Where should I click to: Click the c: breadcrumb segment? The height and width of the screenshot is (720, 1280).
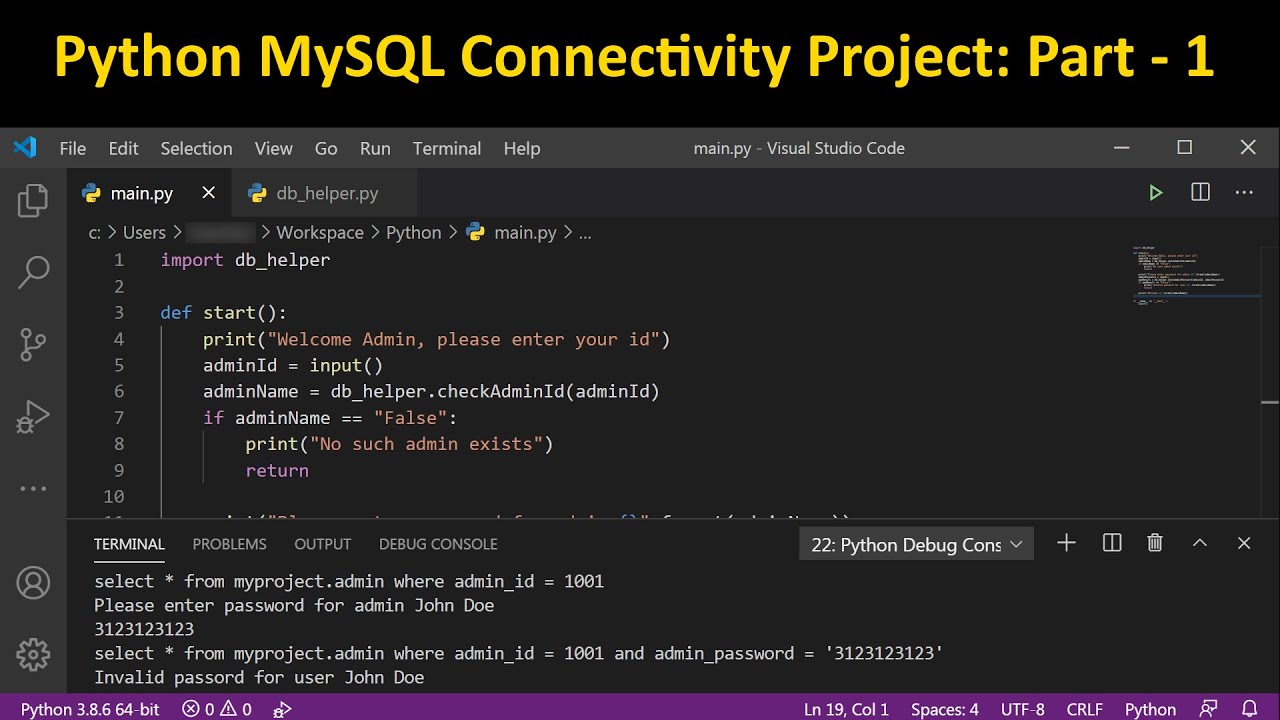(94, 232)
